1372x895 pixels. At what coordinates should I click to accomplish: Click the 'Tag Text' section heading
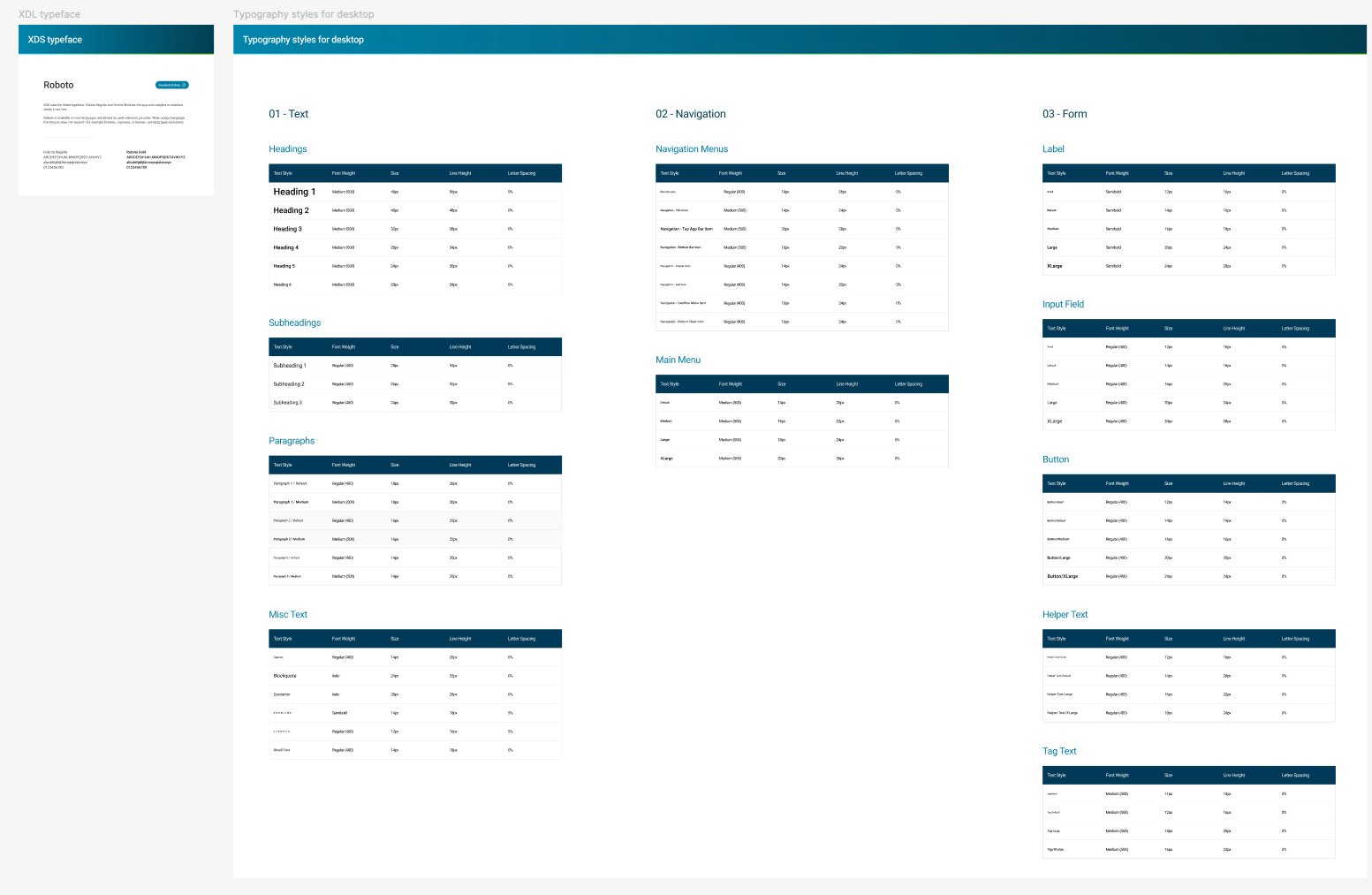coord(1058,752)
